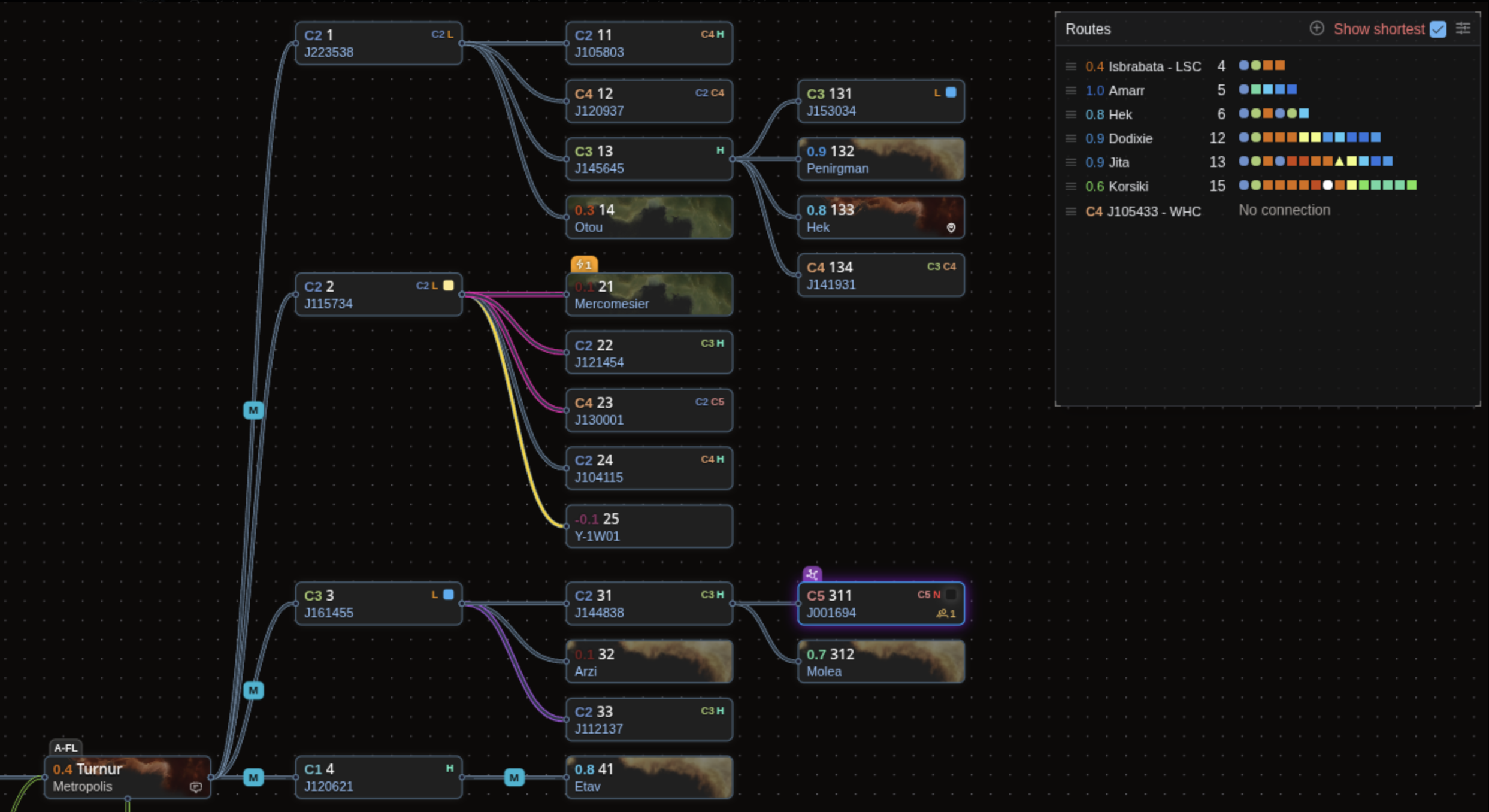Image resolution: width=1489 pixels, height=812 pixels.
Task: Open the Routes settings sliders icon
Action: 1463,28
